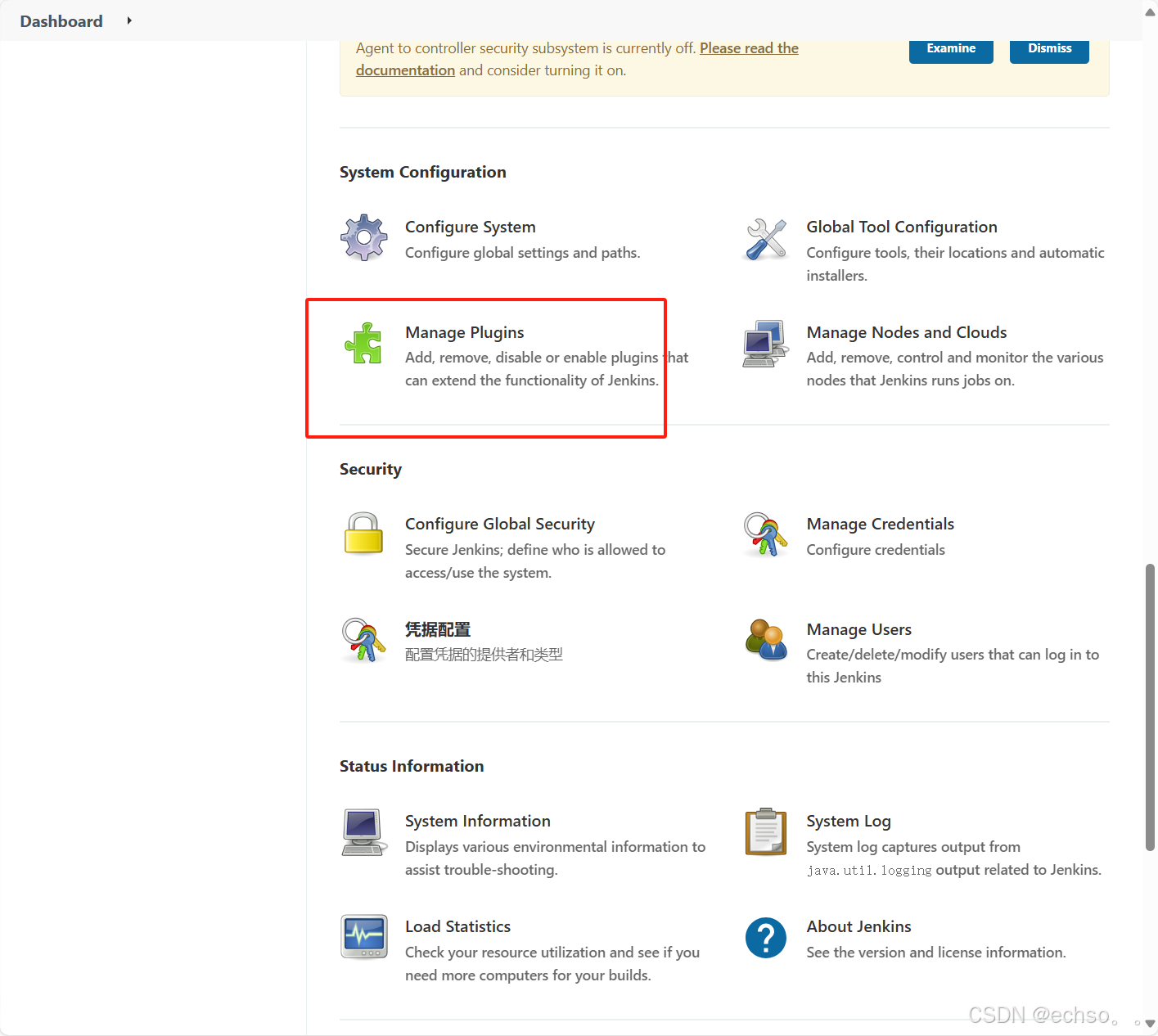Open System Information

(478, 821)
